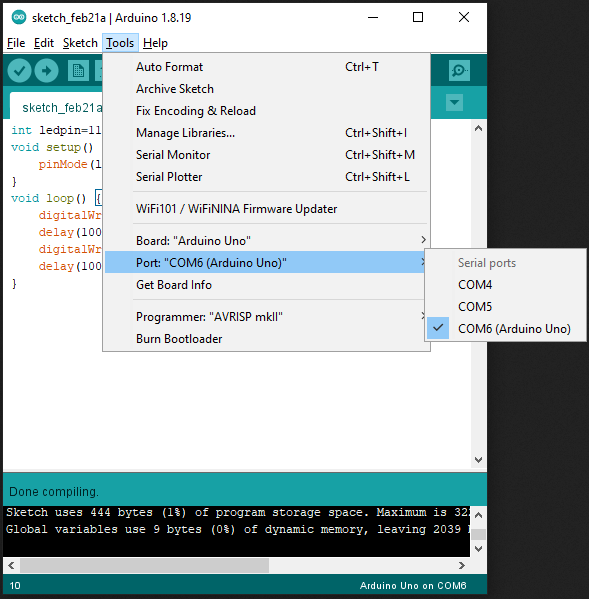589x599 pixels.
Task: Click the New sketch toolbar icon
Action: (x=78, y=71)
